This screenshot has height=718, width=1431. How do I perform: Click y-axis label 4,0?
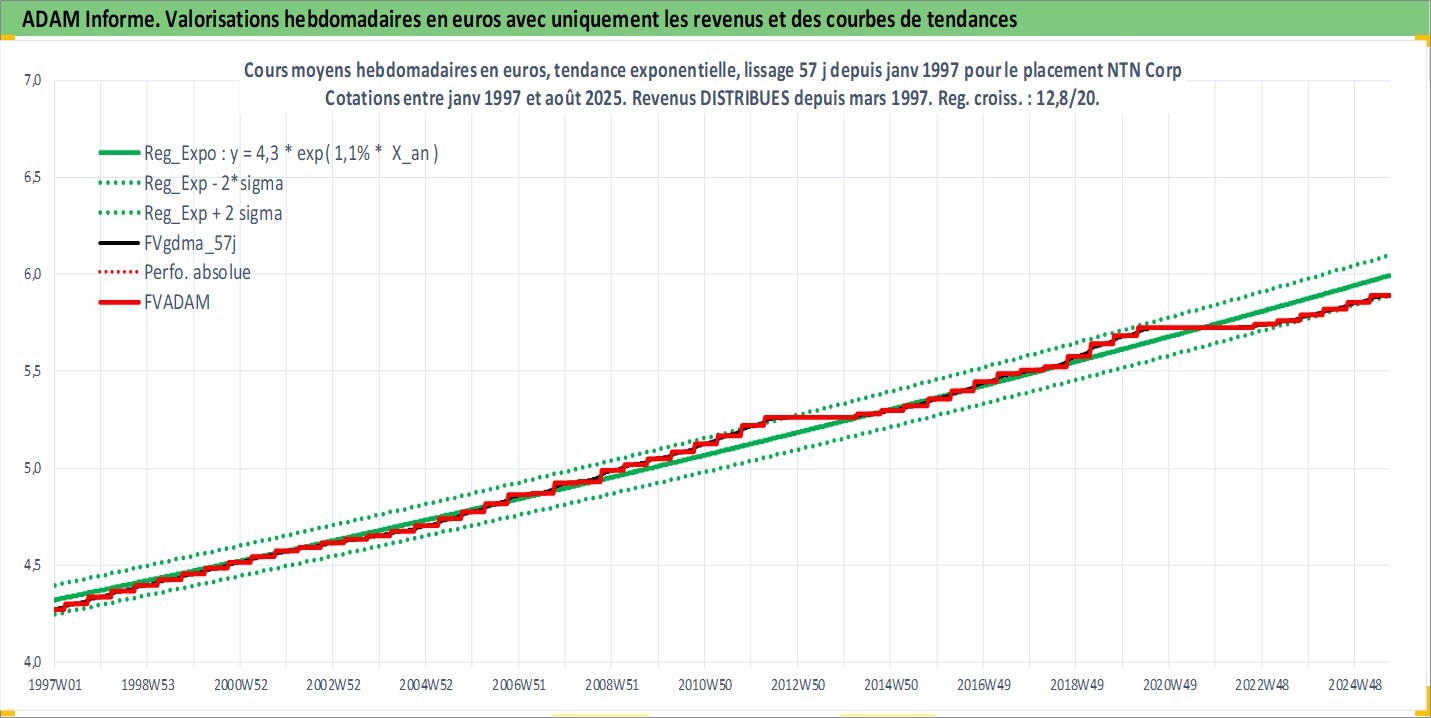click(31, 662)
